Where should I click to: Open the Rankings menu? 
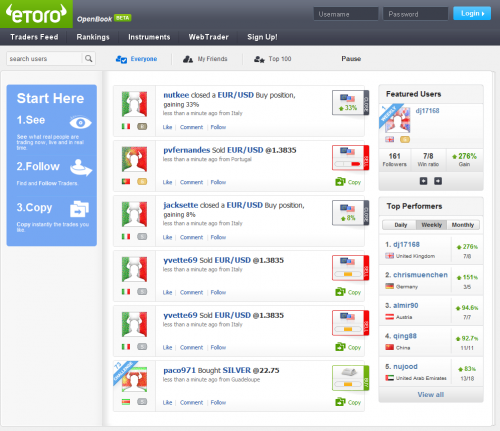(93, 37)
